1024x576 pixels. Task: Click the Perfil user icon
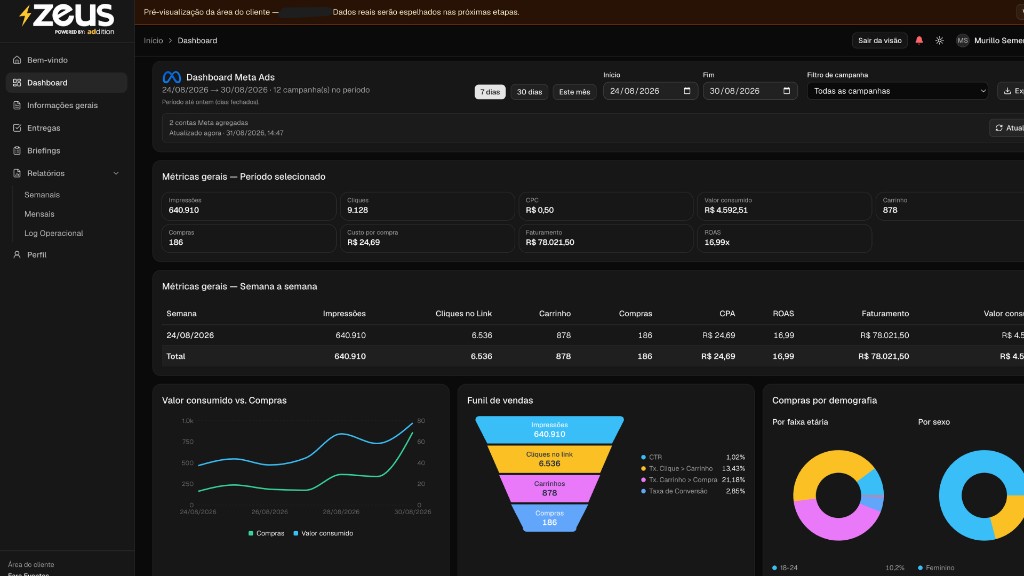[x=17, y=255]
